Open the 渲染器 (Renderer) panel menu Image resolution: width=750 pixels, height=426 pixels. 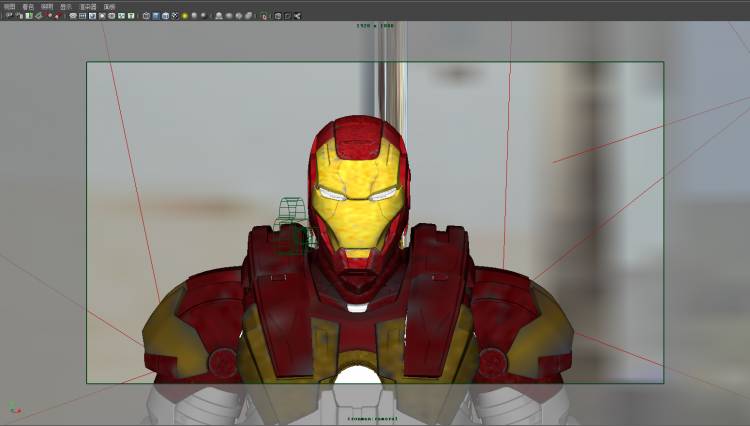(x=88, y=7)
